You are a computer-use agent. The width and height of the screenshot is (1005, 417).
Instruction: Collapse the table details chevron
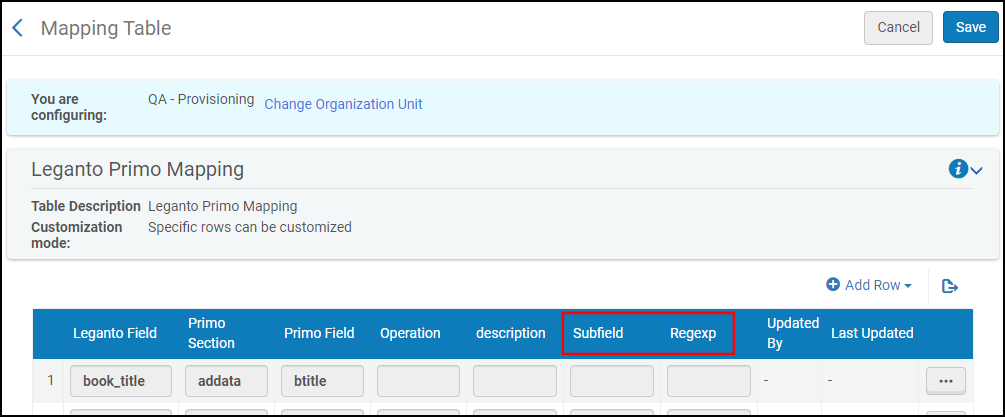click(977, 171)
